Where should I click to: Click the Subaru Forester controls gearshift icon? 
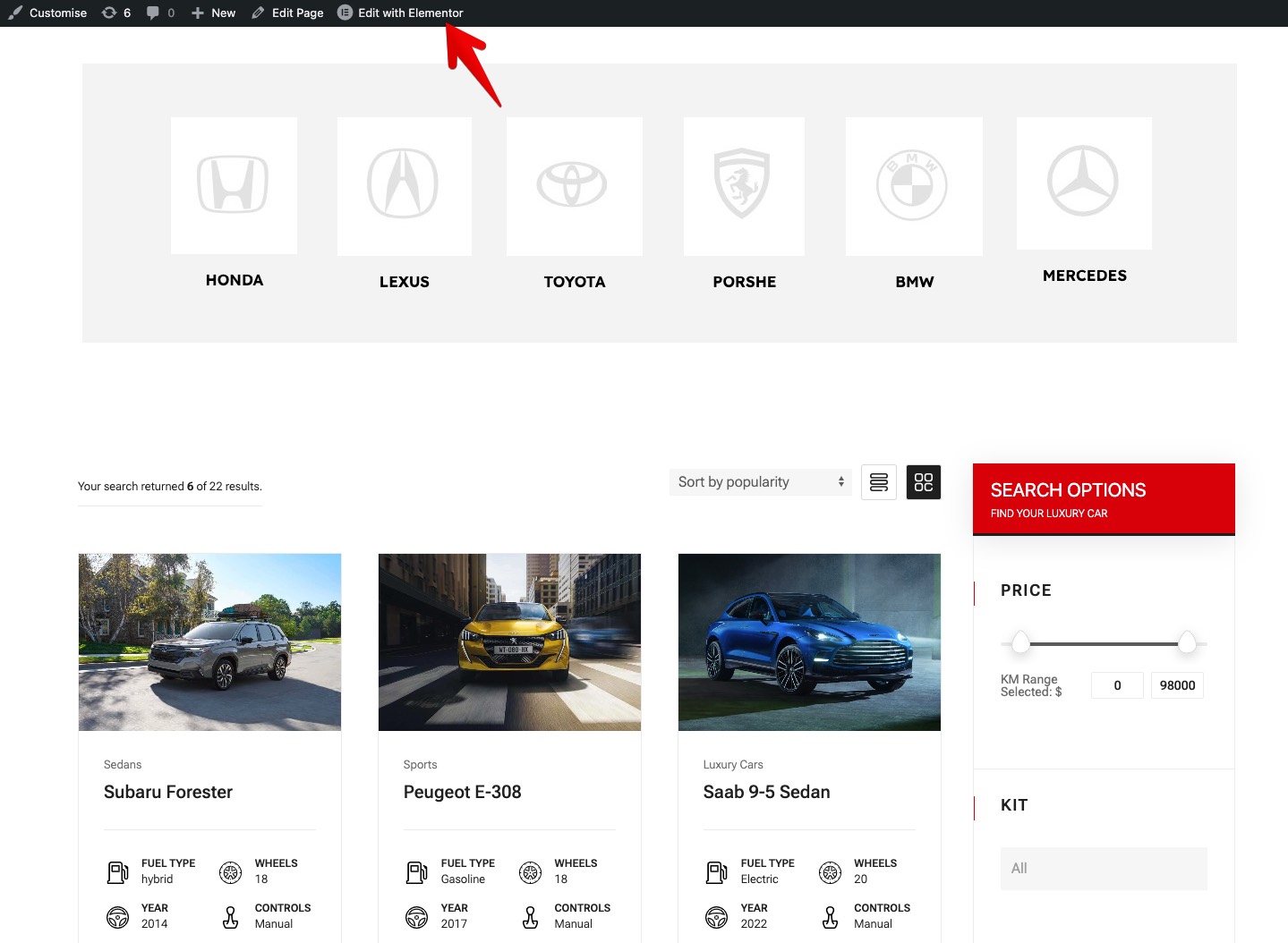(231, 917)
